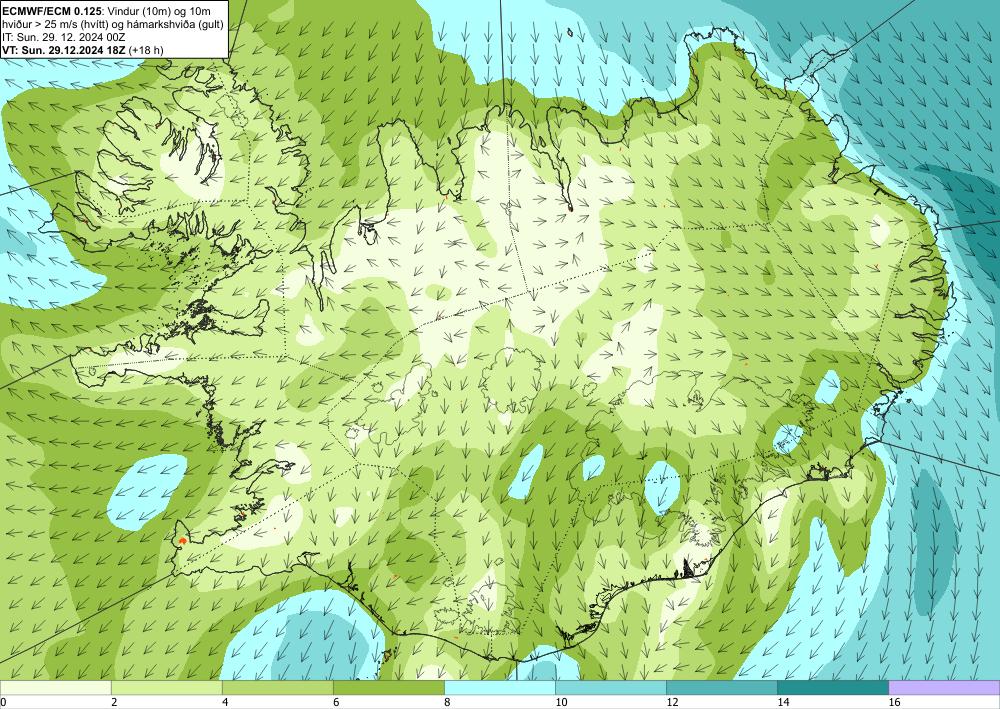Click the '(+18 h)' forecast offset text

click(145, 50)
